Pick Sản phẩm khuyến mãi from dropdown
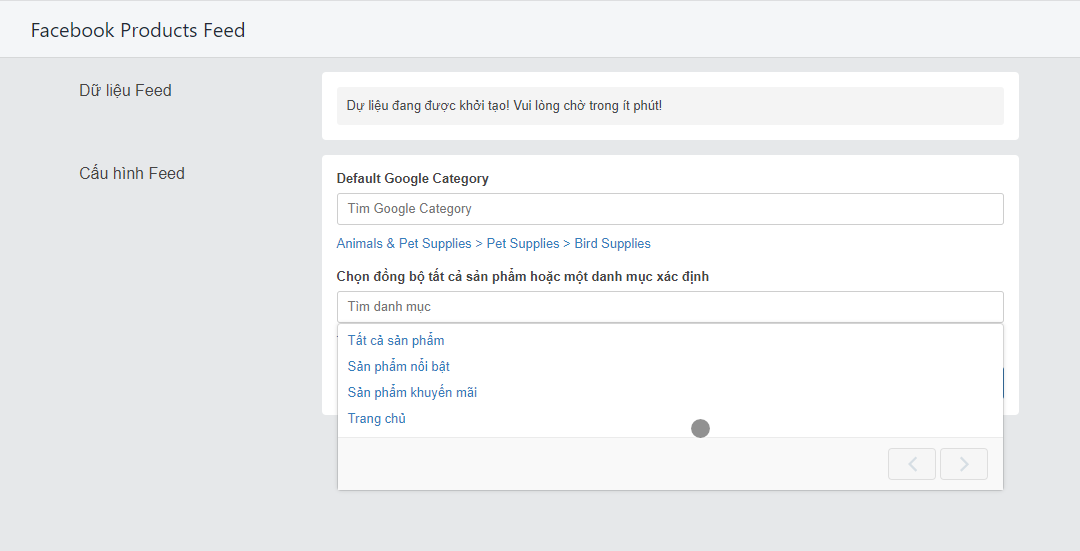Viewport: 1080px width, 551px height. 412,393
